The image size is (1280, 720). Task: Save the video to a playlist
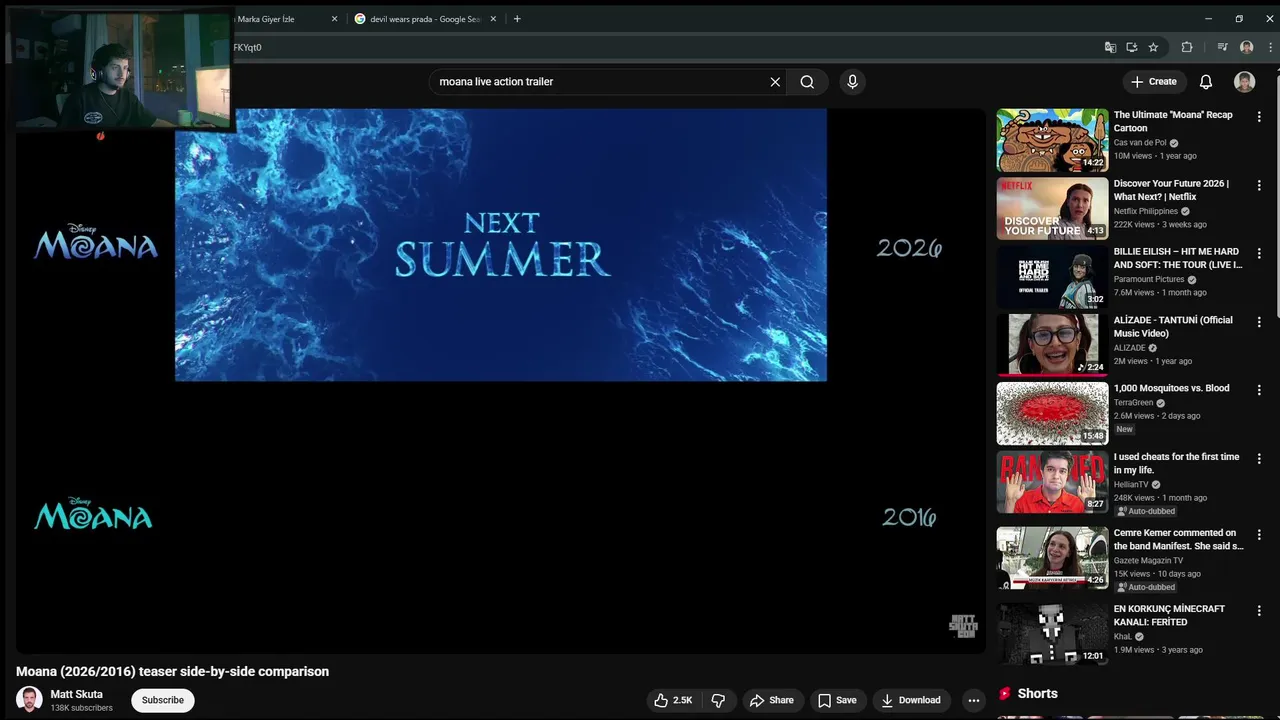point(837,700)
